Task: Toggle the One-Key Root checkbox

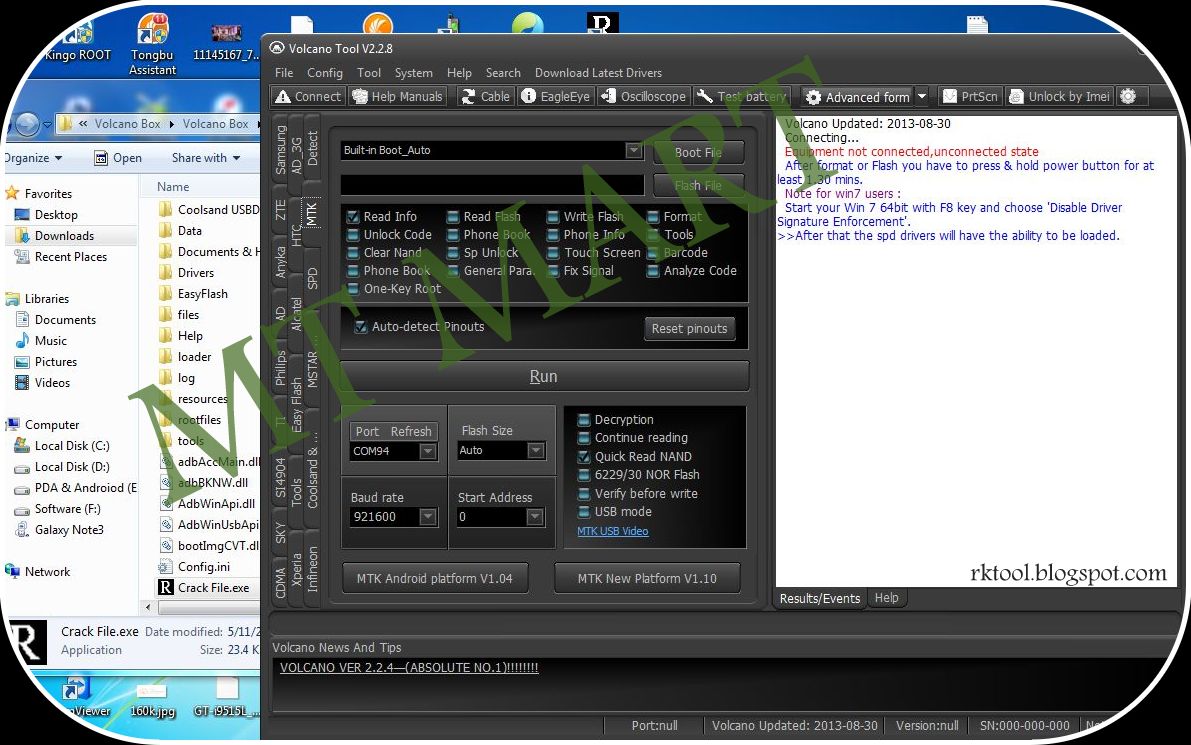Action: point(352,289)
